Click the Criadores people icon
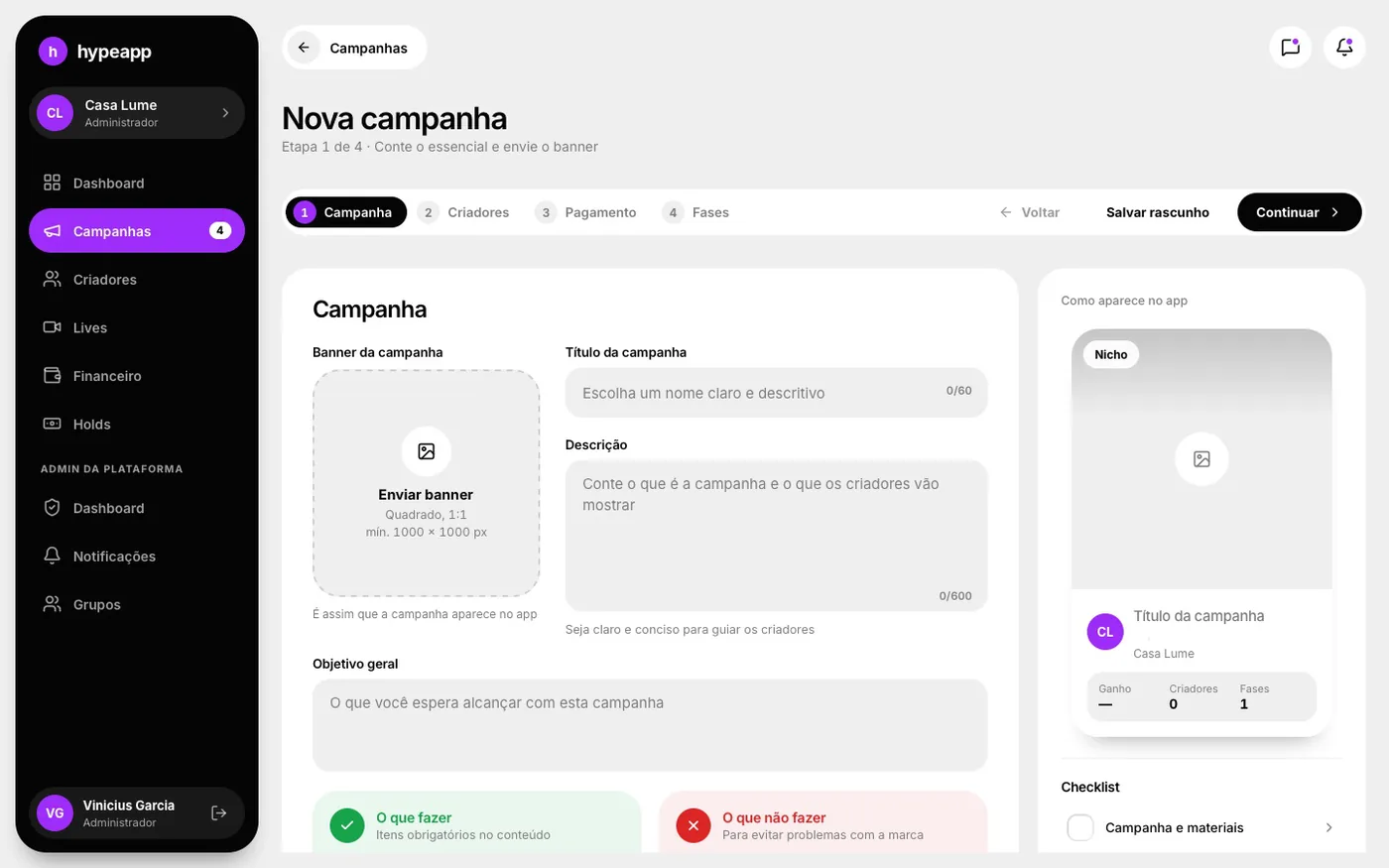The width and height of the screenshot is (1389, 868). tap(53, 280)
